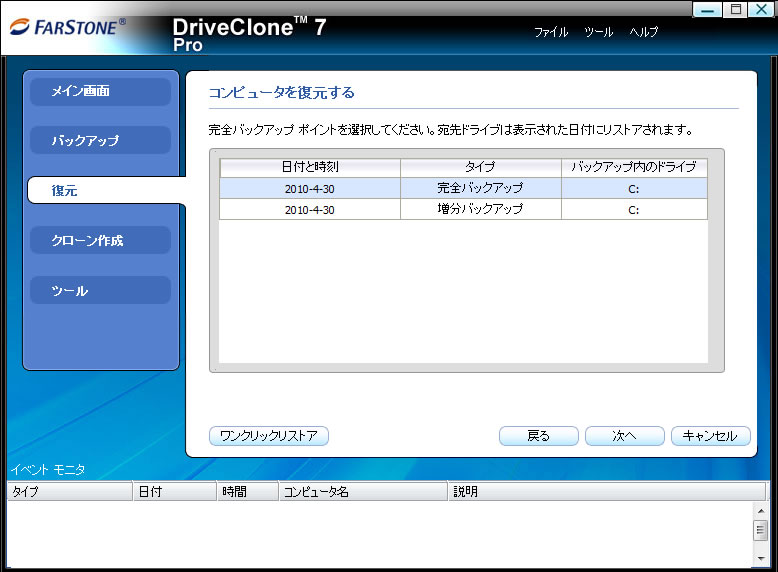Click the 説明 column header
The height and width of the screenshot is (572, 778).
tap(607, 492)
